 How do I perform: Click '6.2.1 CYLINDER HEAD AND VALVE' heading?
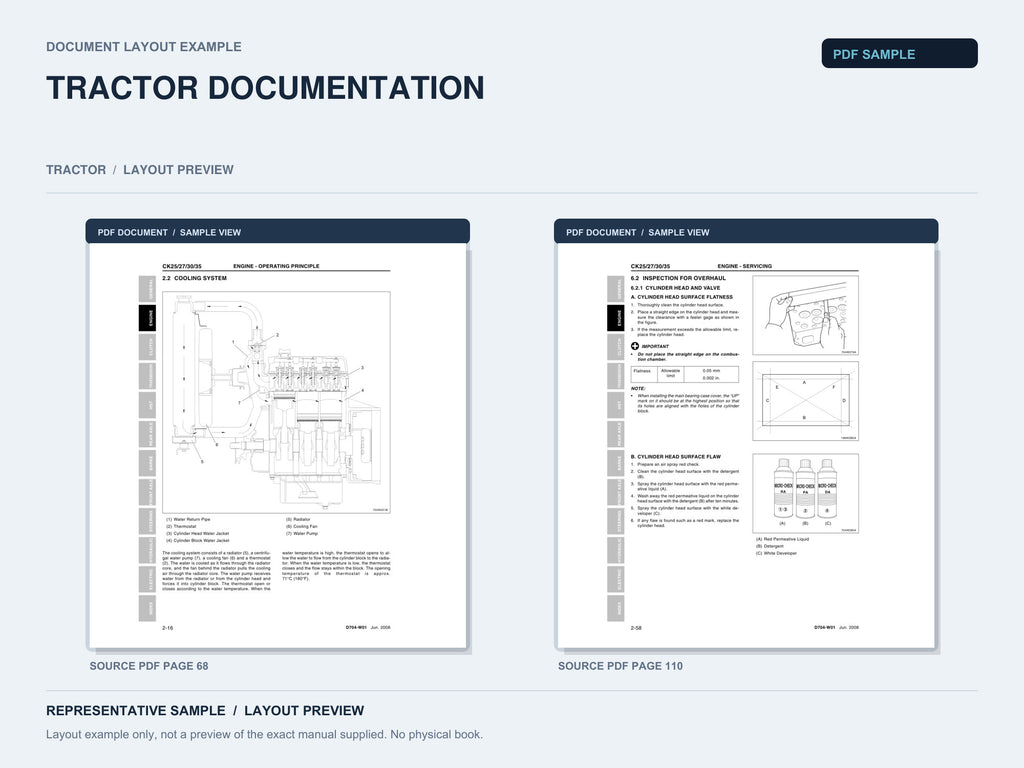[675, 287]
